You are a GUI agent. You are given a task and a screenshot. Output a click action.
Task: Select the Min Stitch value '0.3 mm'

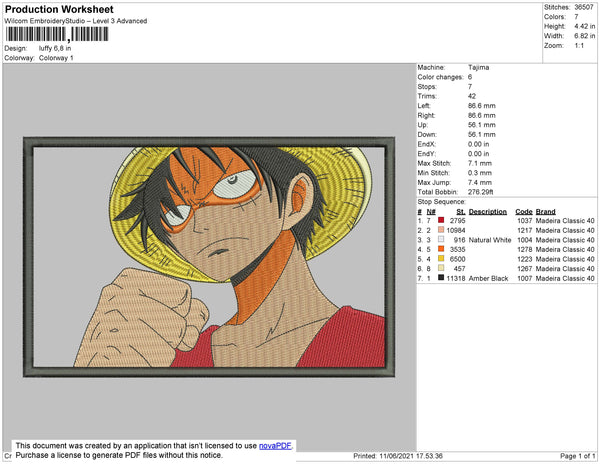pyautogui.click(x=479, y=173)
